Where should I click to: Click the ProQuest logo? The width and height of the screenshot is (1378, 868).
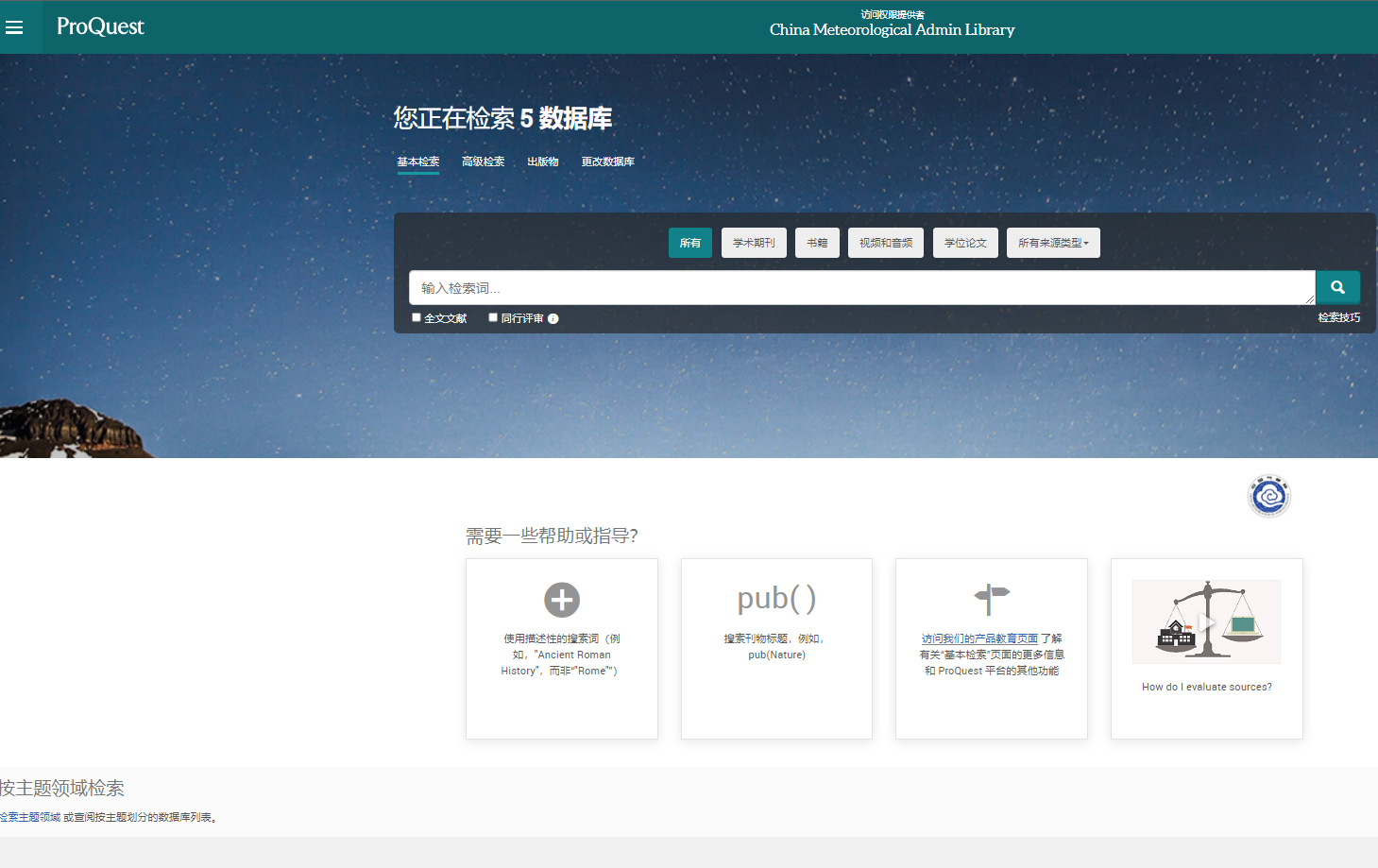(100, 26)
